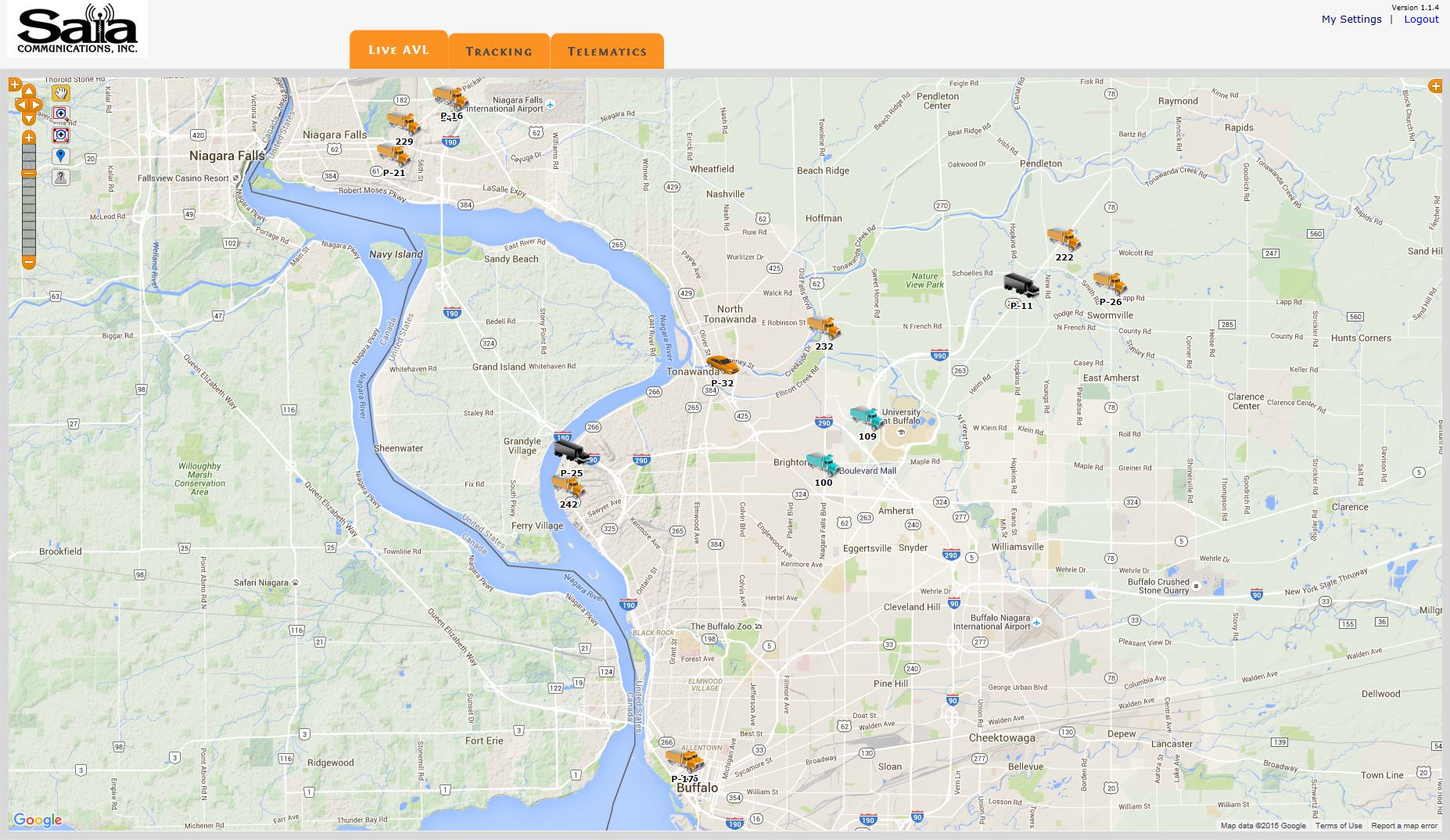Viewport: 1450px width, 840px height.
Task: Click the Logout link
Action: tap(1421, 19)
